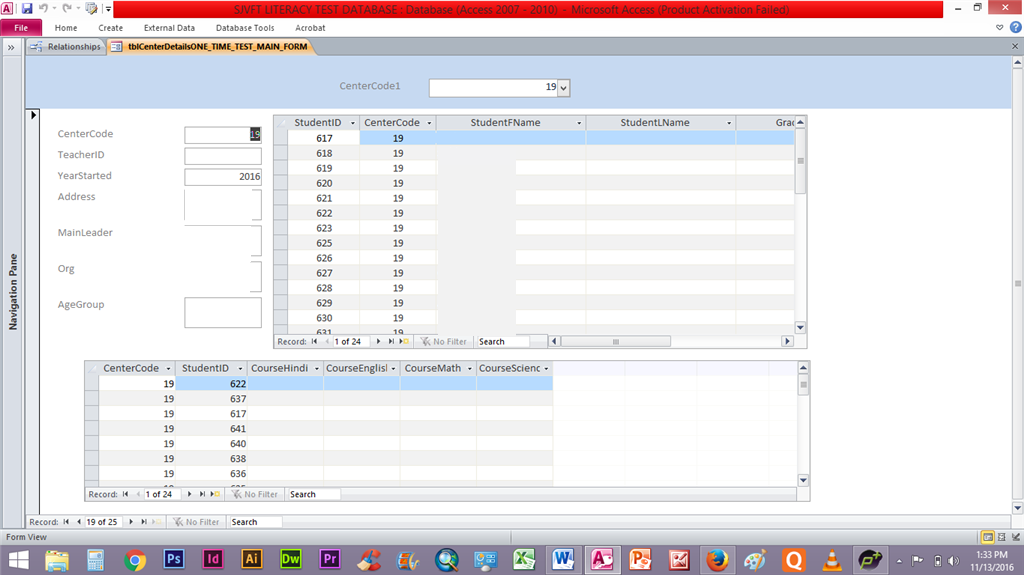The height and width of the screenshot is (575, 1024).
Task: Click the YearStarted field showing 2016
Action: tap(223, 176)
